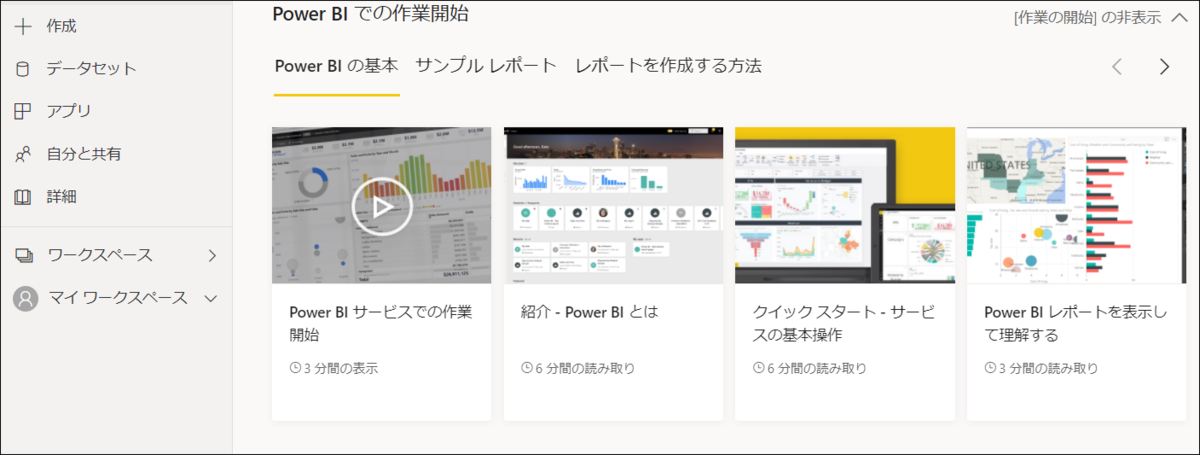Click the ワークスペース stacked windows icon
This screenshot has width=1200, height=455.
coord(24,255)
